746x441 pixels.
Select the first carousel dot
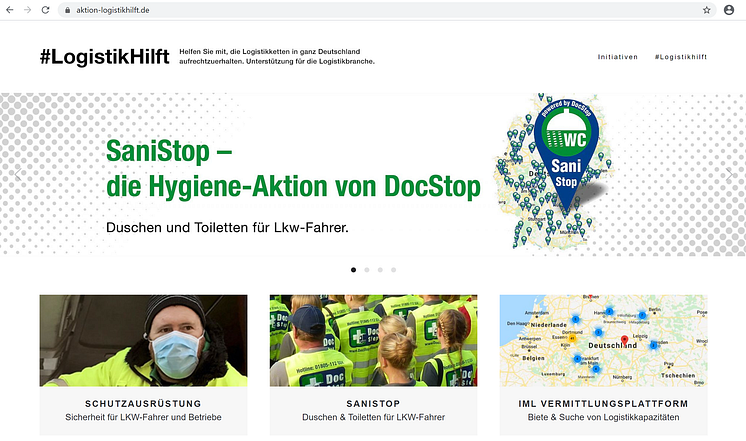pos(353,270)
